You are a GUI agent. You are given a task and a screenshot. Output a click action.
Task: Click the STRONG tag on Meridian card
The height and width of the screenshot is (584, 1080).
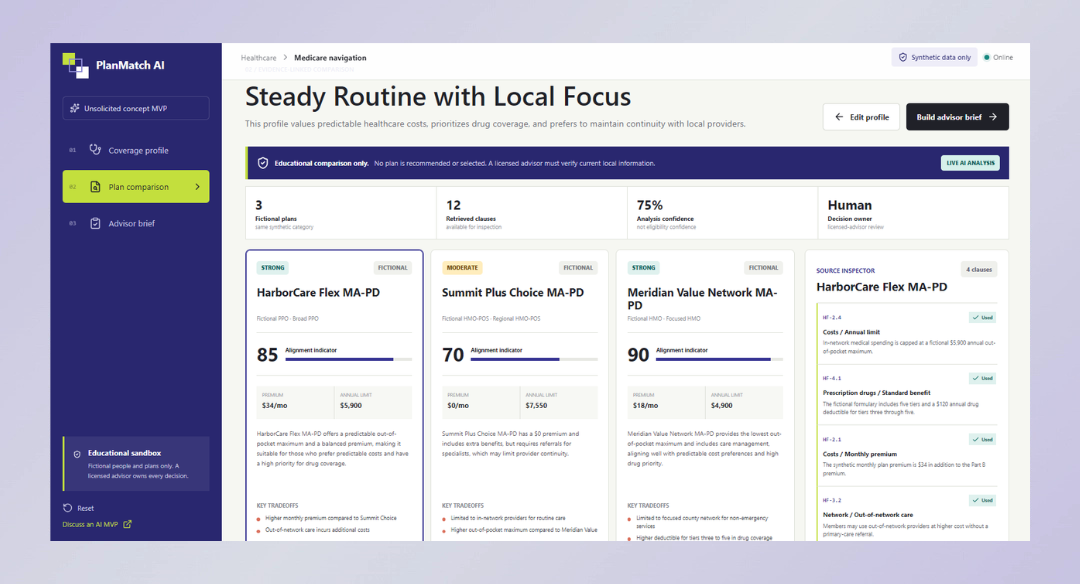click(x=643, y=268)
